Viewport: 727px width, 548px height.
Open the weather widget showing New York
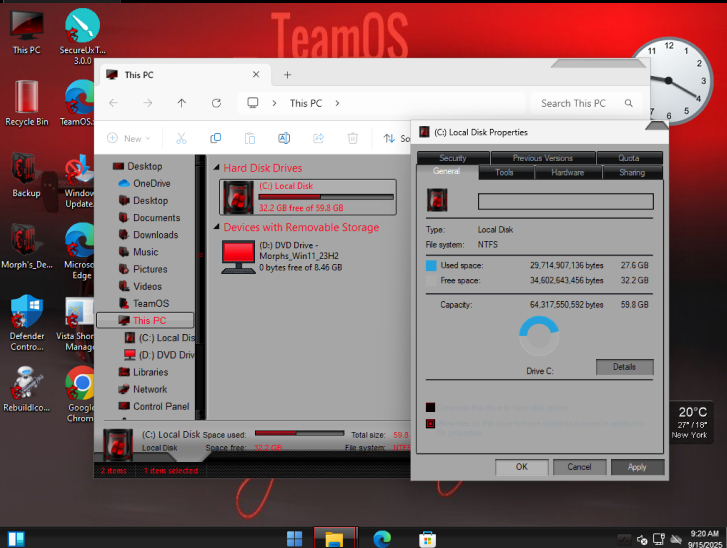[x=689, y=422]
